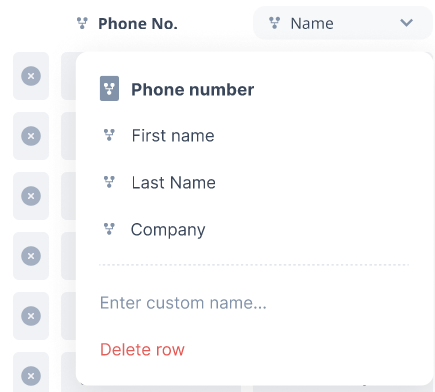Click the icon beside Last Name
This screenshot has height=392, width=435.
(109, 182)
